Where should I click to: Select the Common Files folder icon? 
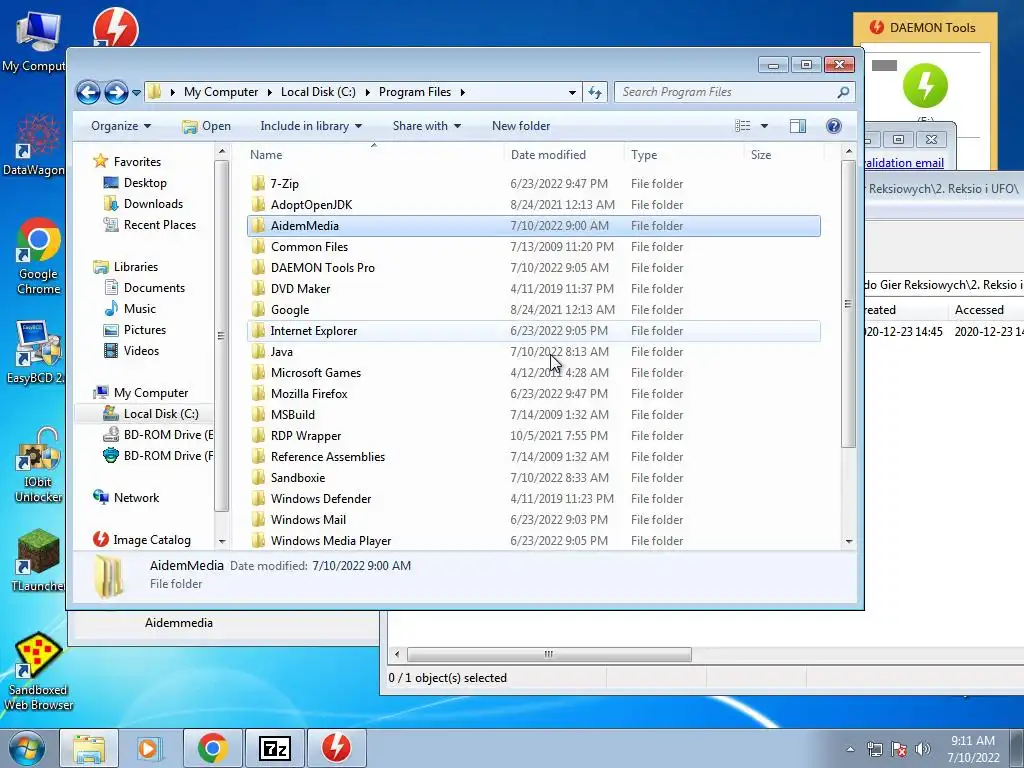[x=259, y=247]
